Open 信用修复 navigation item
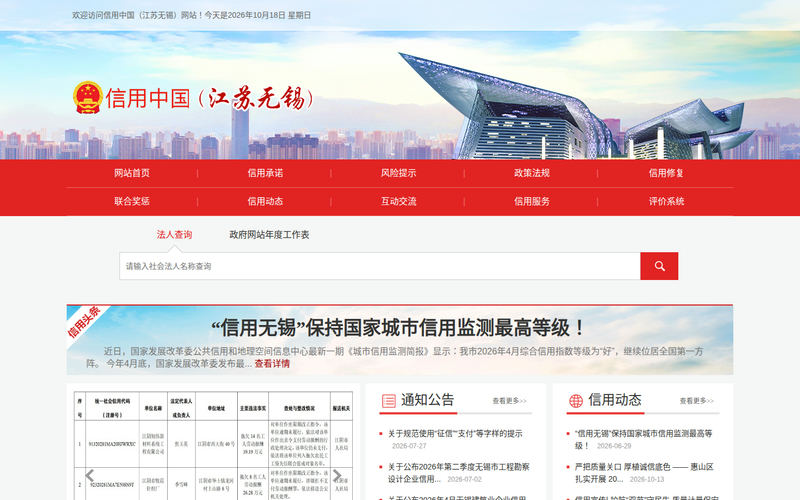This screenshot has width=800, height=500. tap(666, 173)
